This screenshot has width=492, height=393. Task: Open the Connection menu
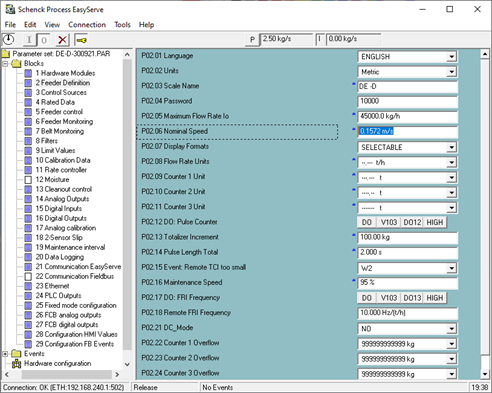click(87, 25)
